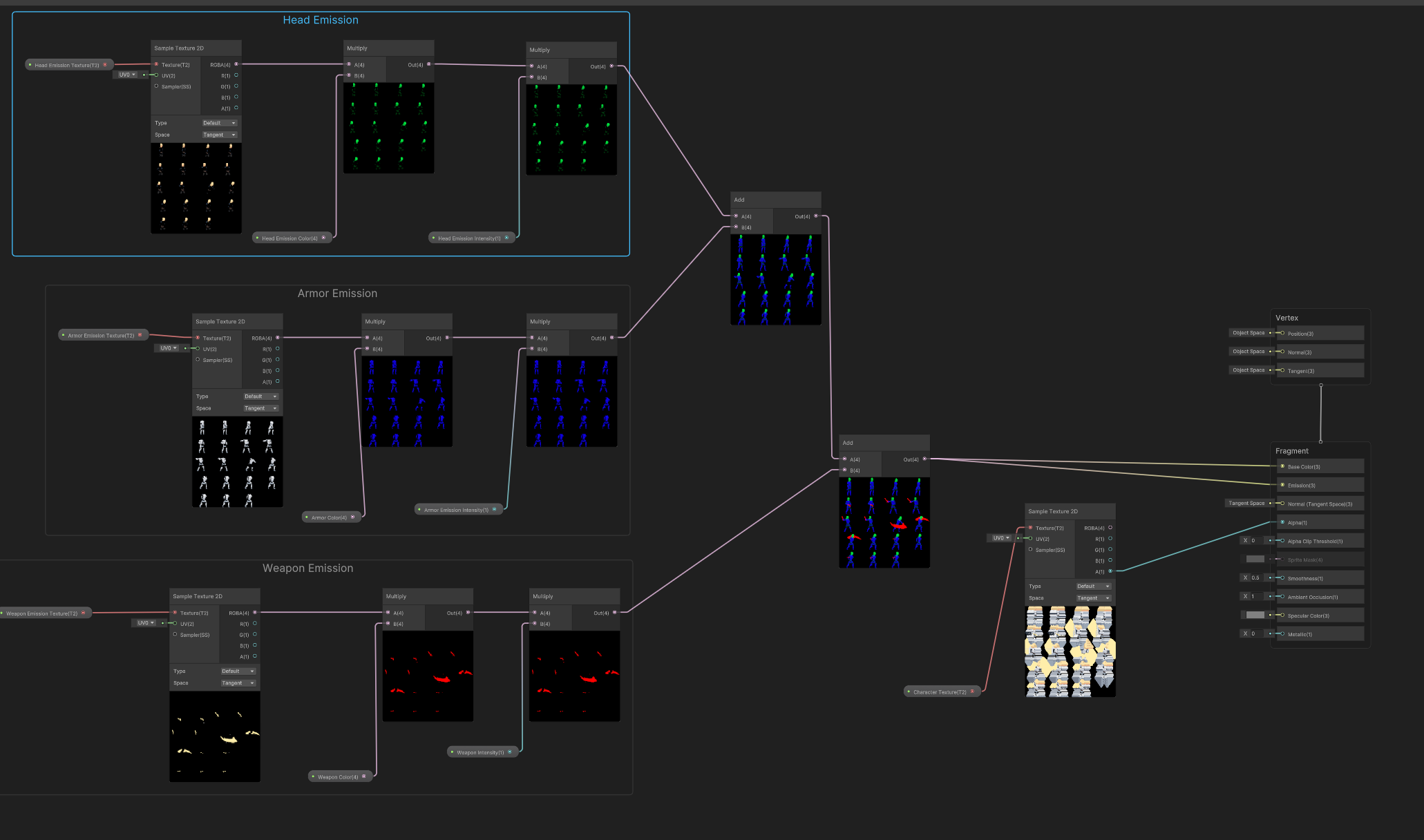Click the Position port in the Vertex block
The image size is (1424, 840).
coord(1282,334)
